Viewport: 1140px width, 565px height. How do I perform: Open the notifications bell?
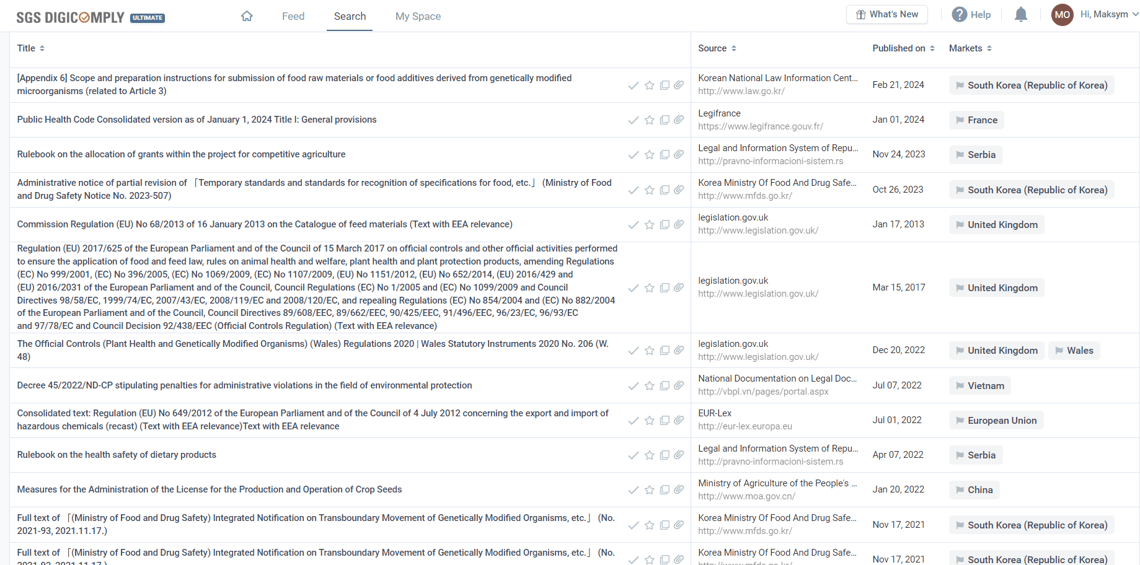coord(1021,15)
